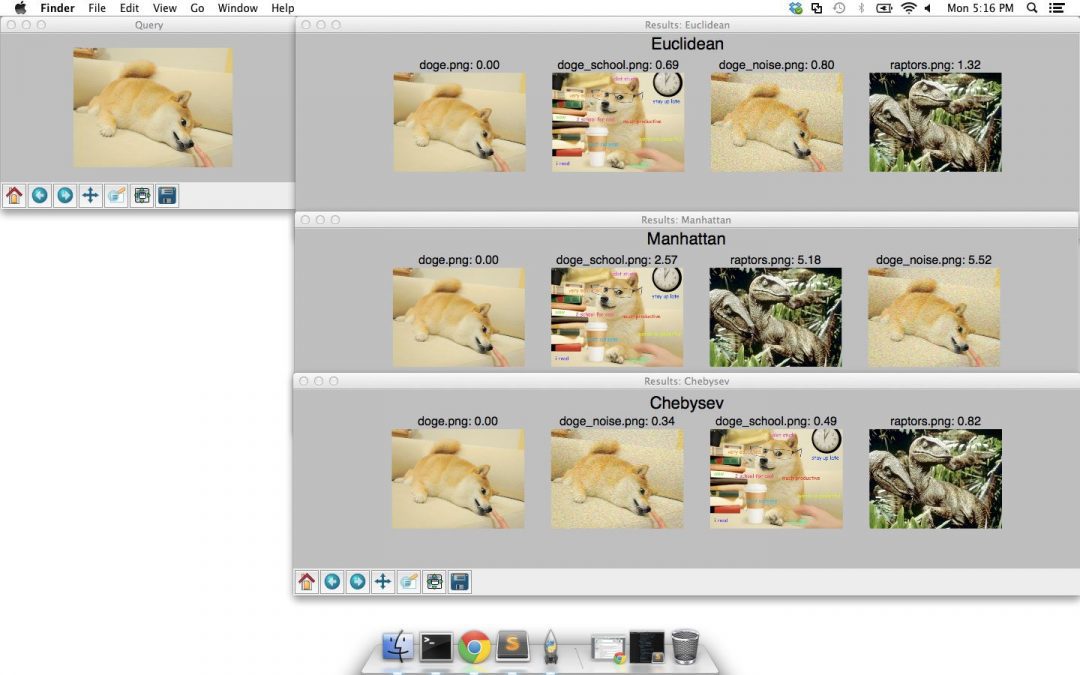1080x675 pixels.
Task: Click the Save floppy icon in Chebysev window
Action: tap(460, 582)
